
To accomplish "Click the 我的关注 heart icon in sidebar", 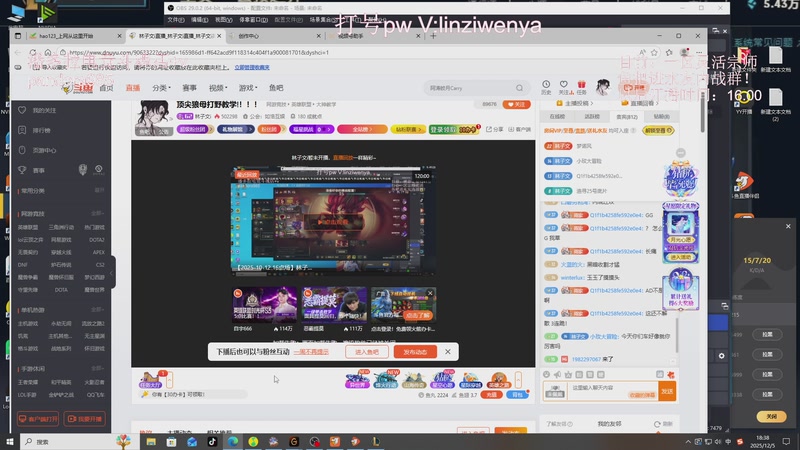I will (x=22, y=110).
